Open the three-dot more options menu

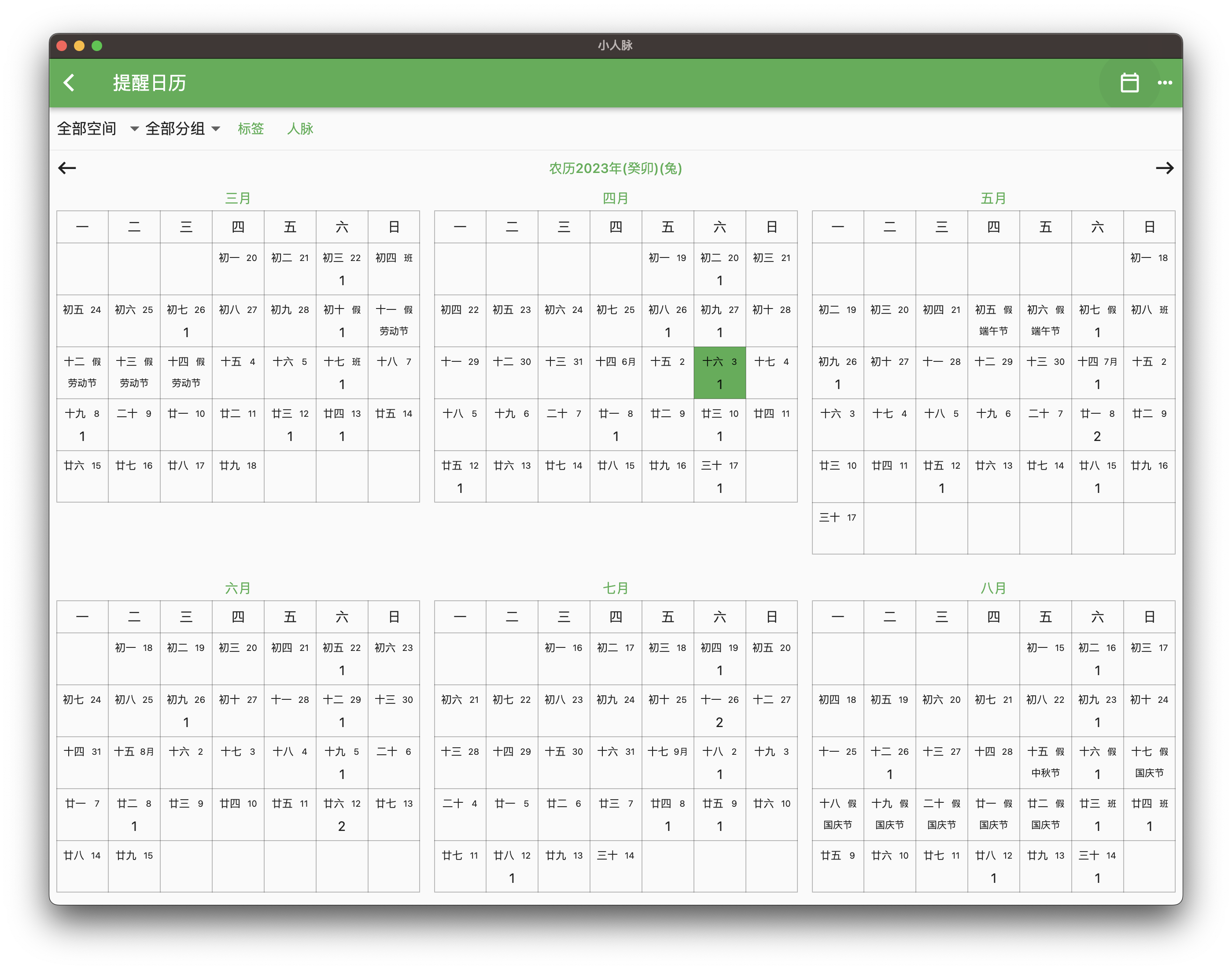[x=1165, y=83]
